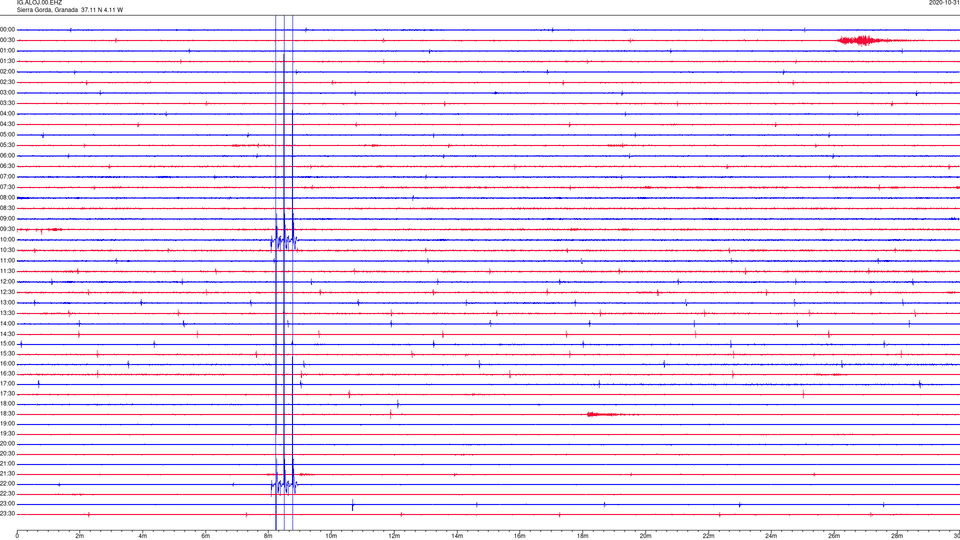Select the 04:00 trace time label
Viewport: 960px width, 540px height.
click(x=7, y=113)
